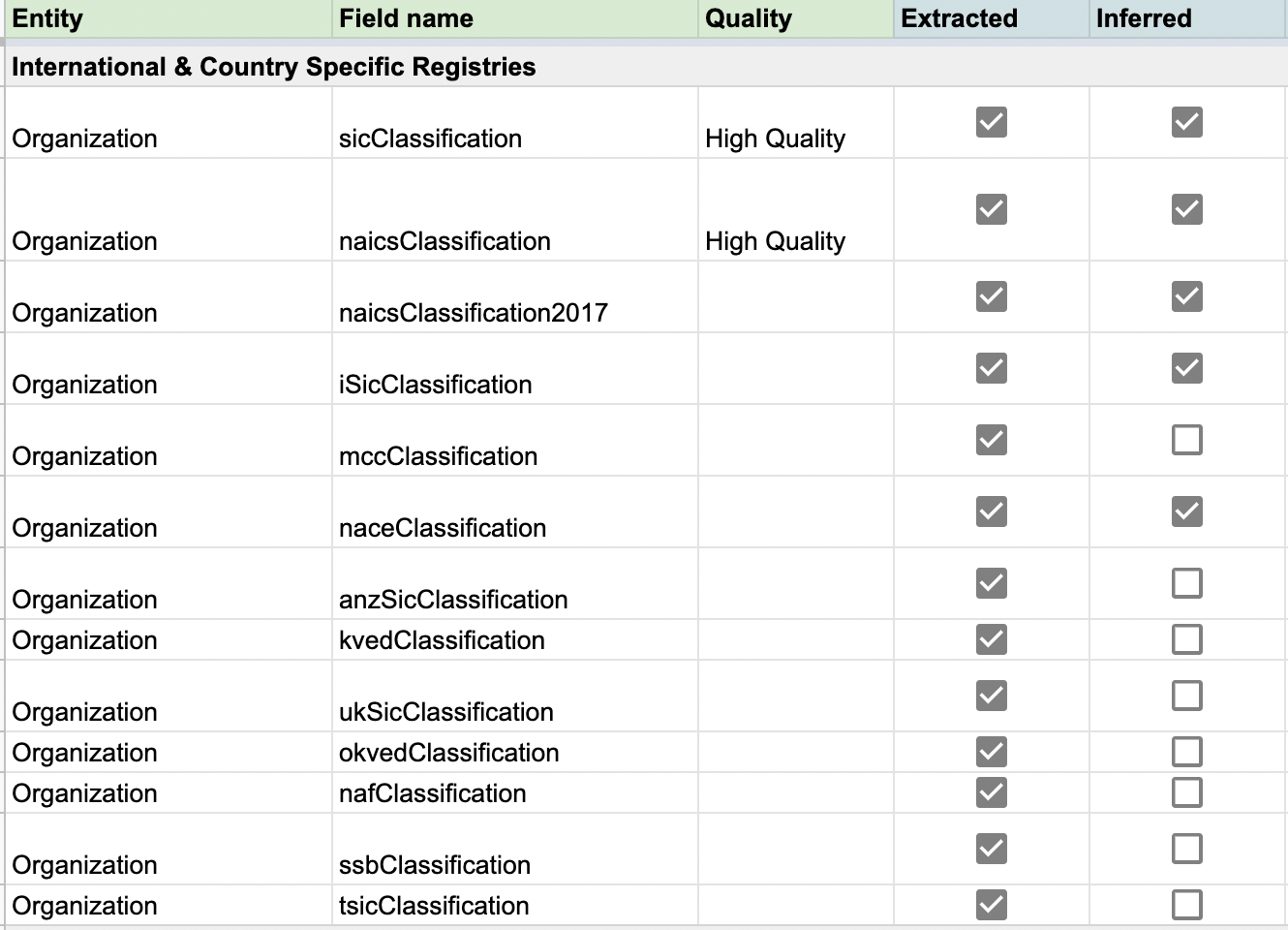This screenshot has width=1288, height=930.
Task: Check Inferred for ukSicClassification
Action: coord(1186,695)
